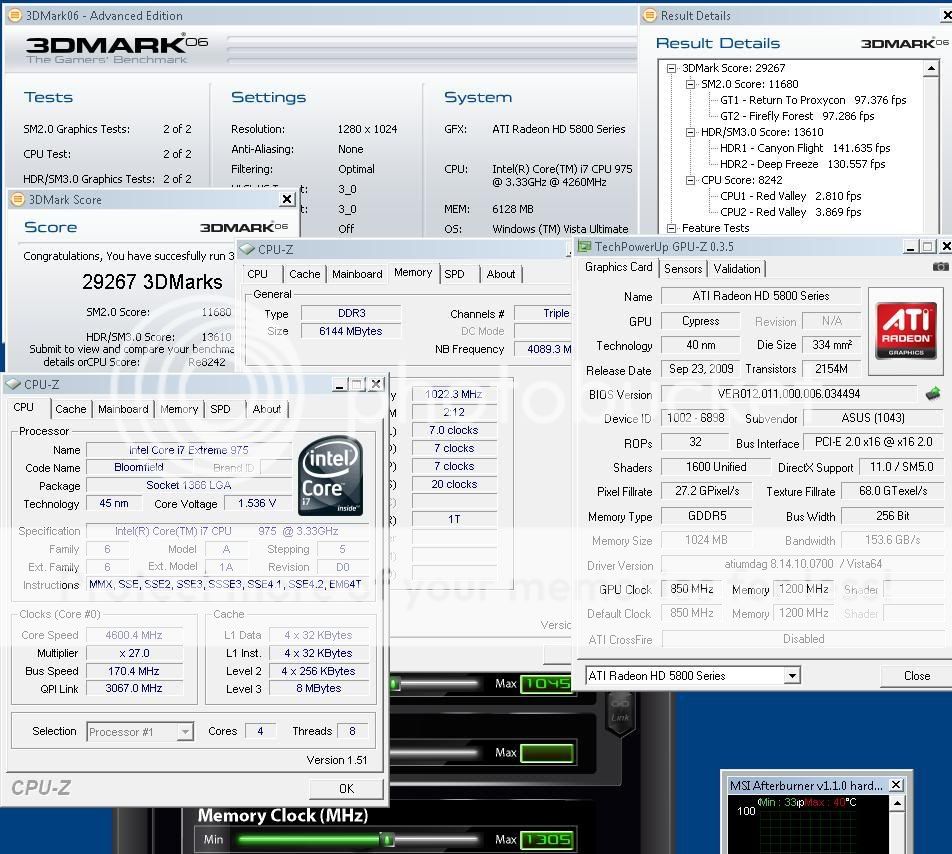Click the Afterburner Link icon

620,713
